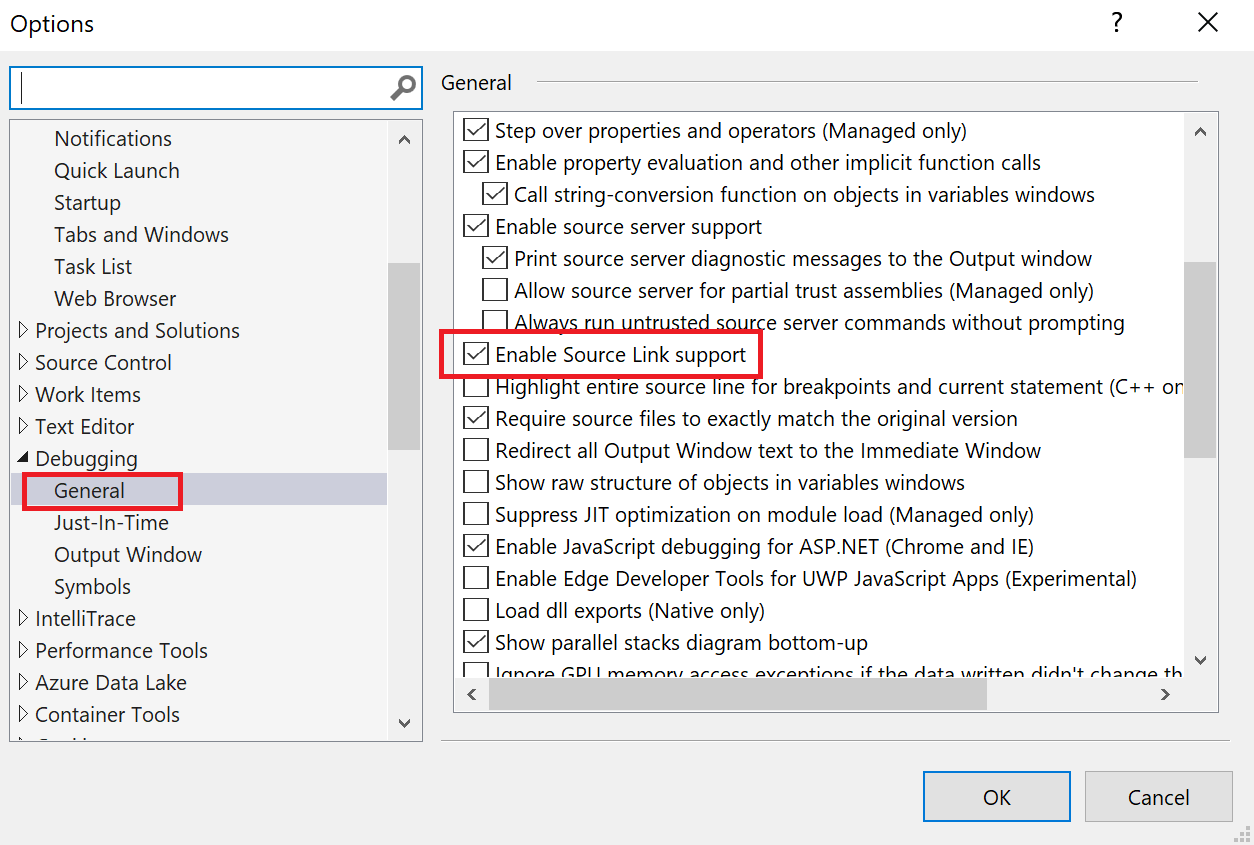Uncheck Show parallel stacks diagram bottom-up
The width and height of the screenshot is (1254, 845).
(x=475, y=641)
